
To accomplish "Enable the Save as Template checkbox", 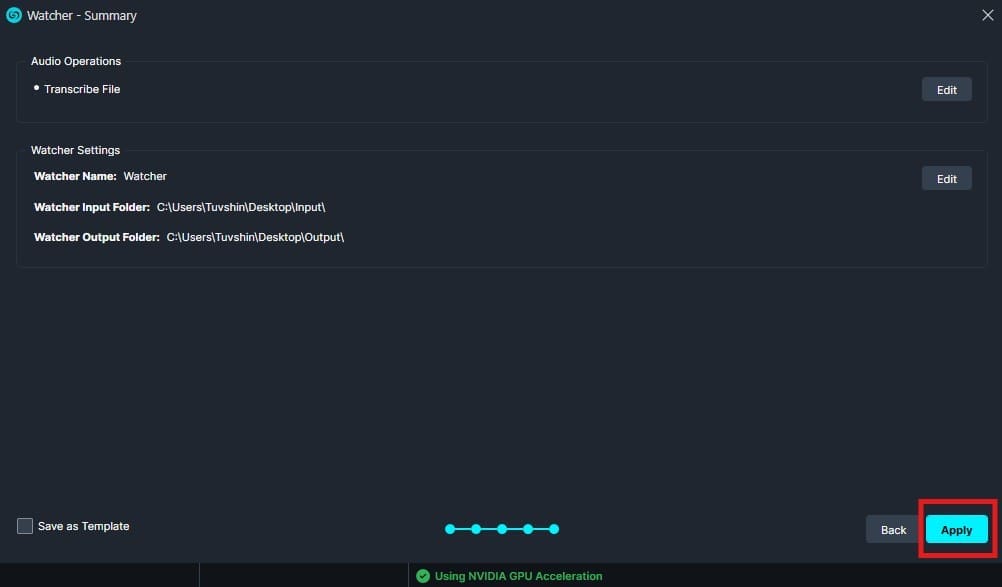I will click(x=25, y=526).
